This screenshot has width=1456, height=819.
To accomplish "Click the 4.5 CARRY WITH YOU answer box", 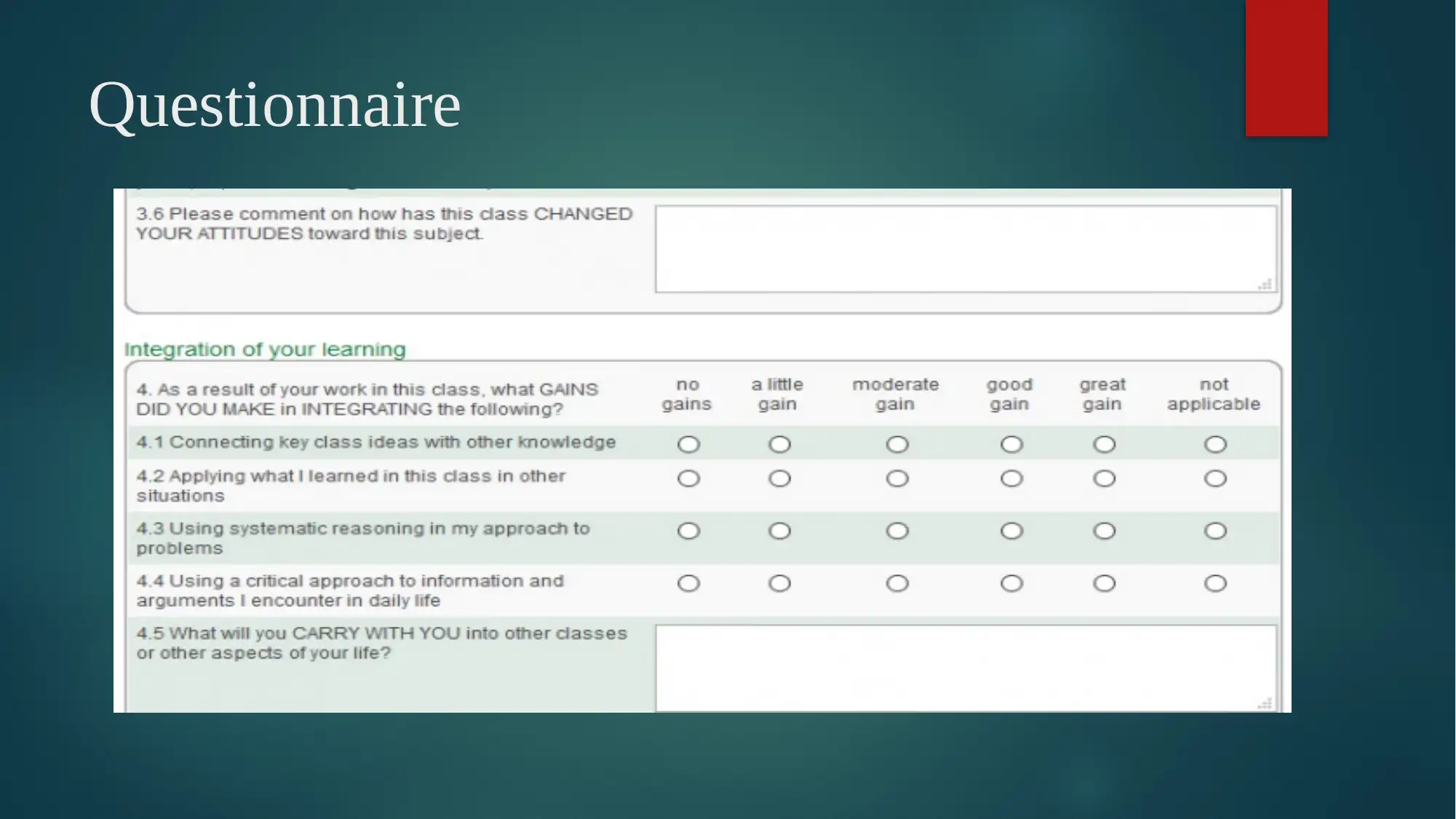I will [966, 668].
